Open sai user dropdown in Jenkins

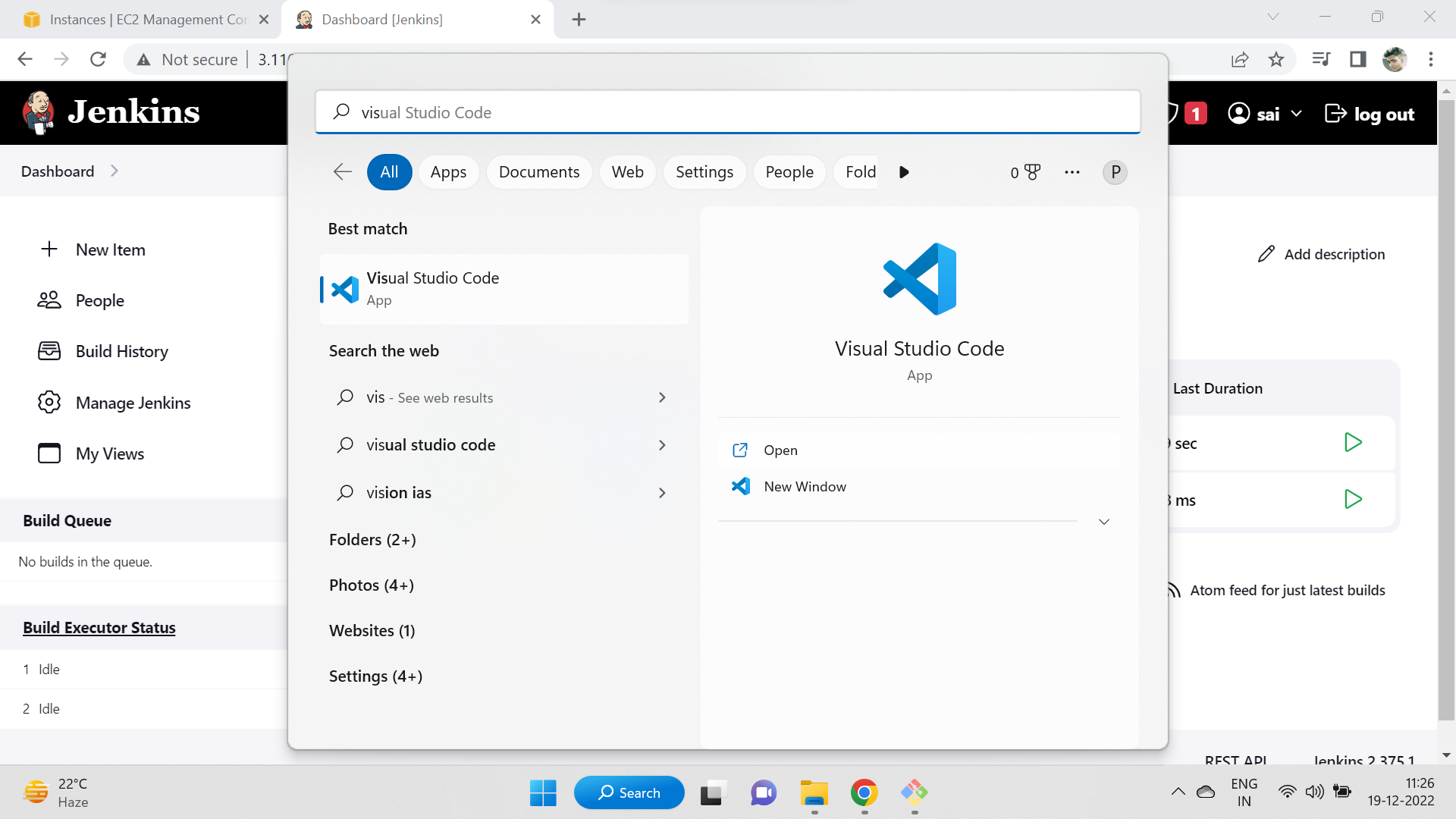1296,114
